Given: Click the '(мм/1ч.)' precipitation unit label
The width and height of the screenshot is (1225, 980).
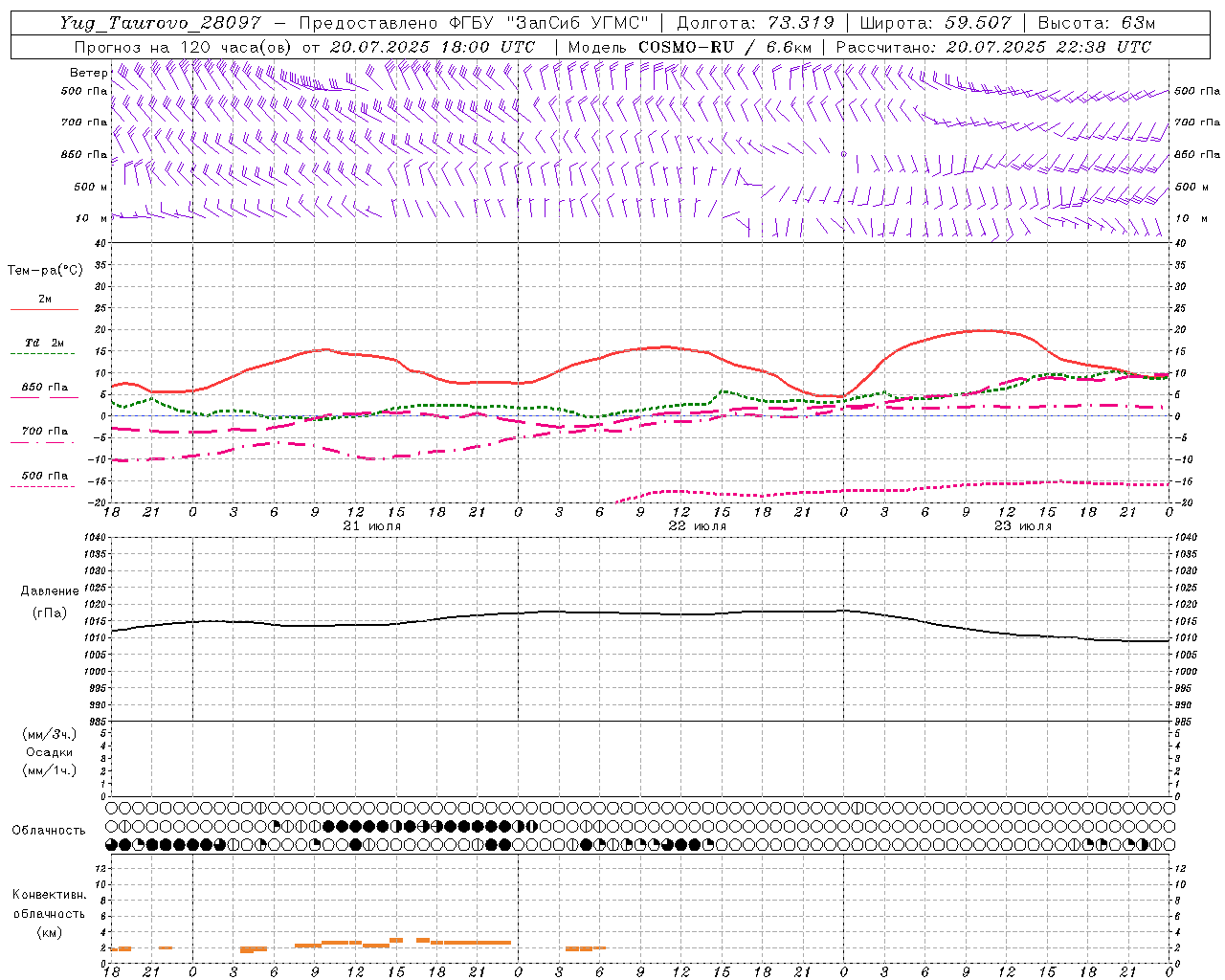Looking at the screenshot, I should [50, 770].
